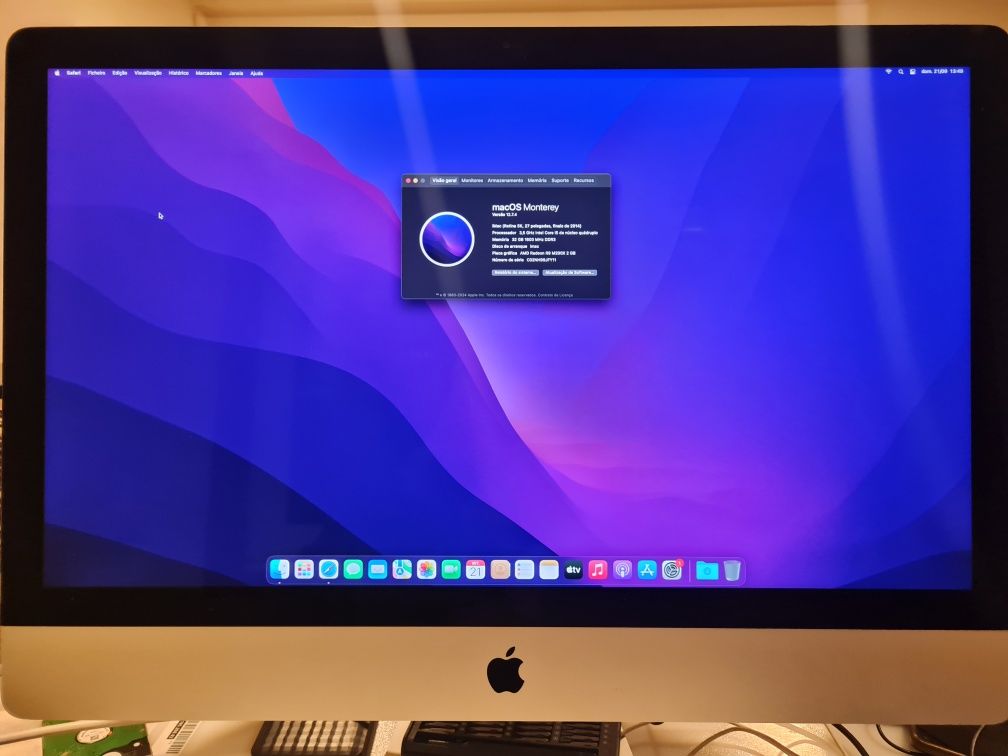Image resolution: width=1008 pixels, height=756 pixels.
Task: Open the Notes app in the Dock
Action: [549, 569]
